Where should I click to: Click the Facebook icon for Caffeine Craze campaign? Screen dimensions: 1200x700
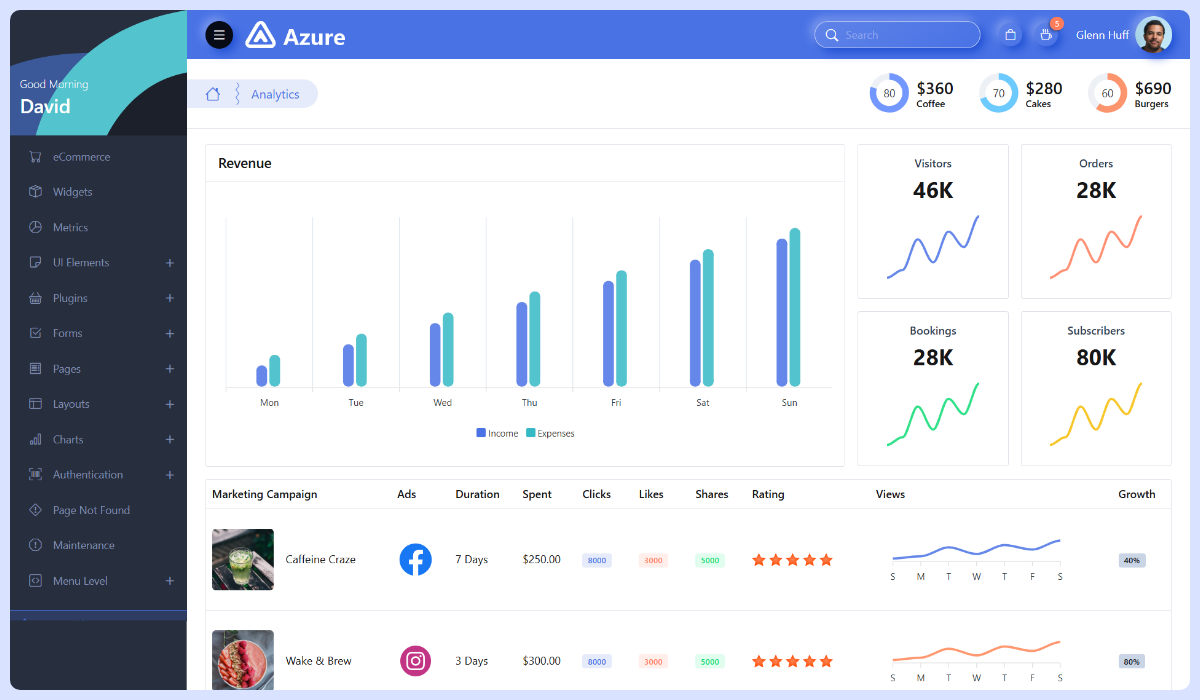click(415, 560)
